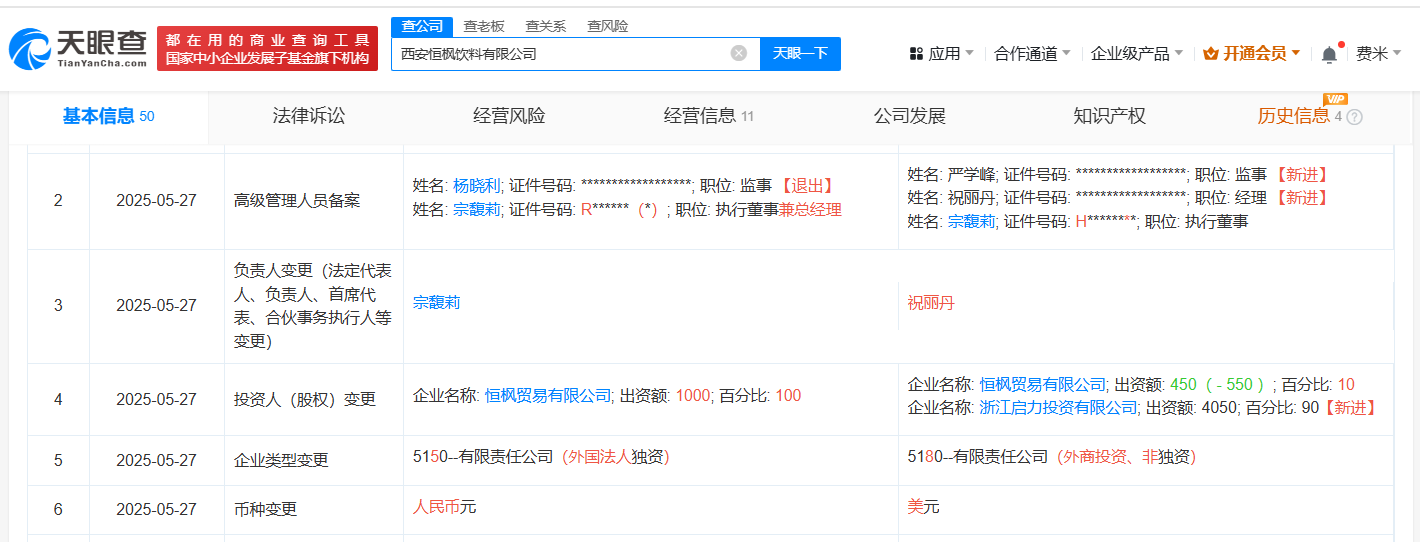This screenshot has height=542, width=1420.
Task: Click the Tianyancha logo
Action: point(78,48)
